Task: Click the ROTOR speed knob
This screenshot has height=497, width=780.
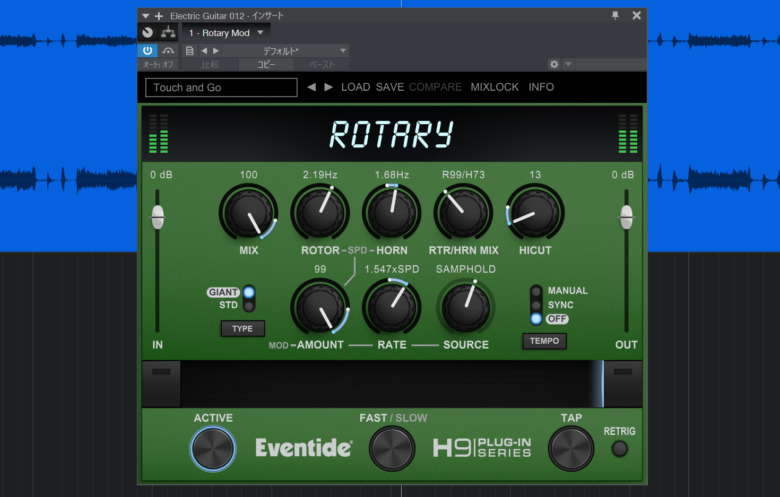Action: 320,213
